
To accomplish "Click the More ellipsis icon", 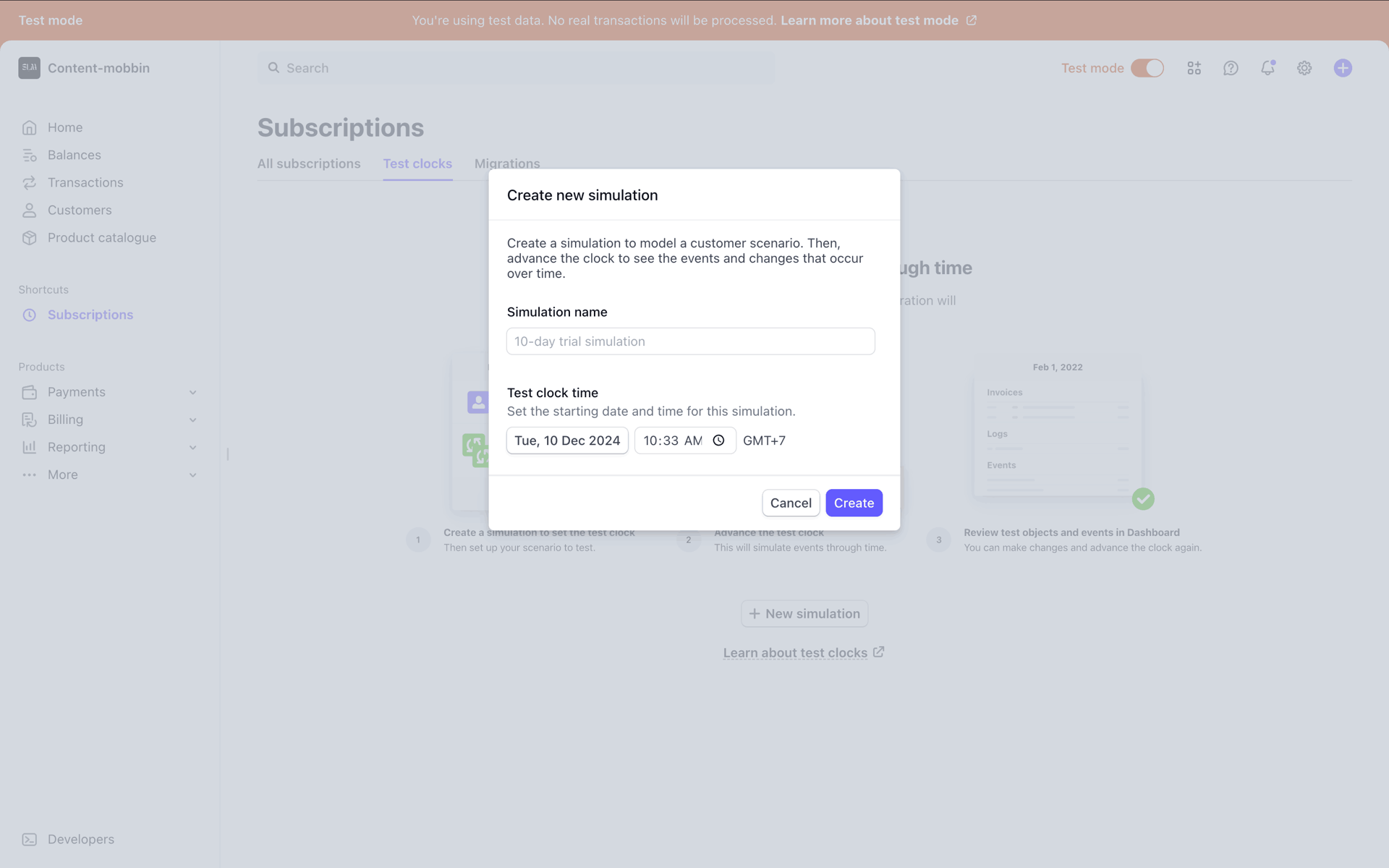I will [29, 475].
